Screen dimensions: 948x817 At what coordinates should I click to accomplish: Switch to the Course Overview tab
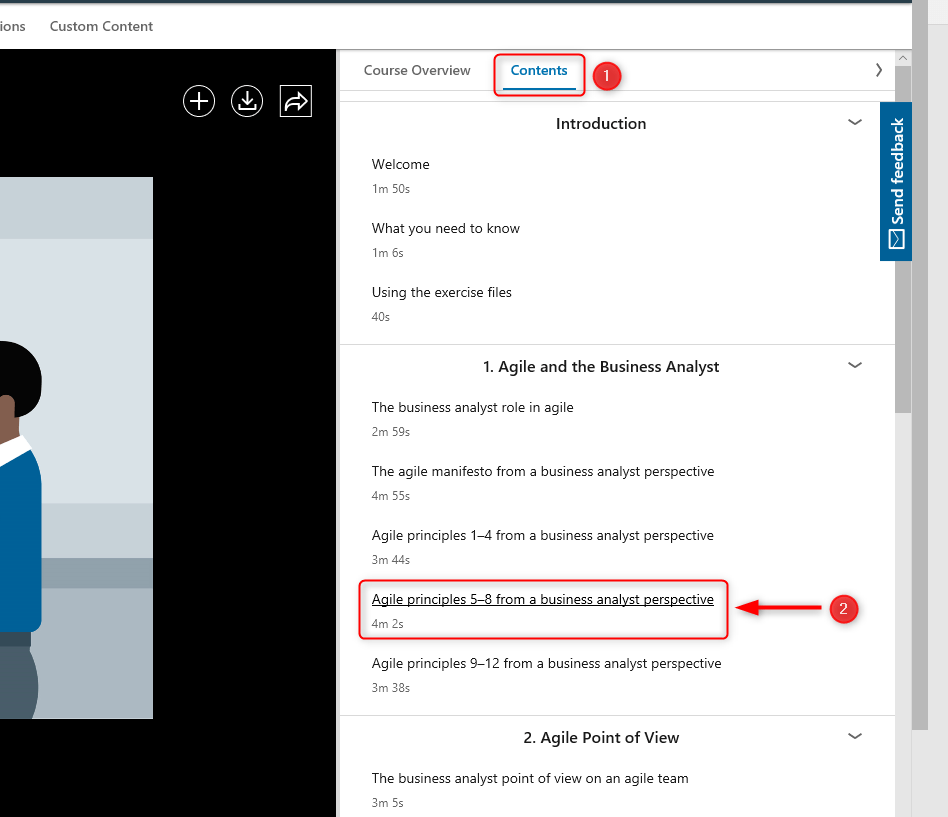(x=417, y=71)
